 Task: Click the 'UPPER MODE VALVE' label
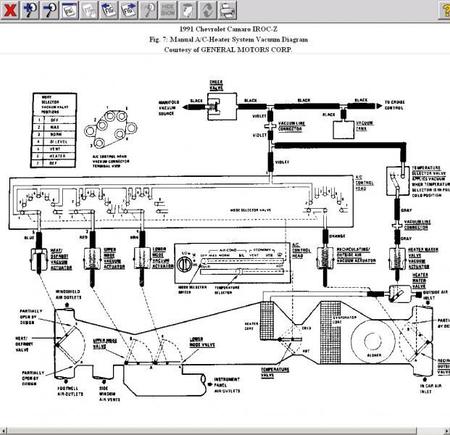pos(105,344)
